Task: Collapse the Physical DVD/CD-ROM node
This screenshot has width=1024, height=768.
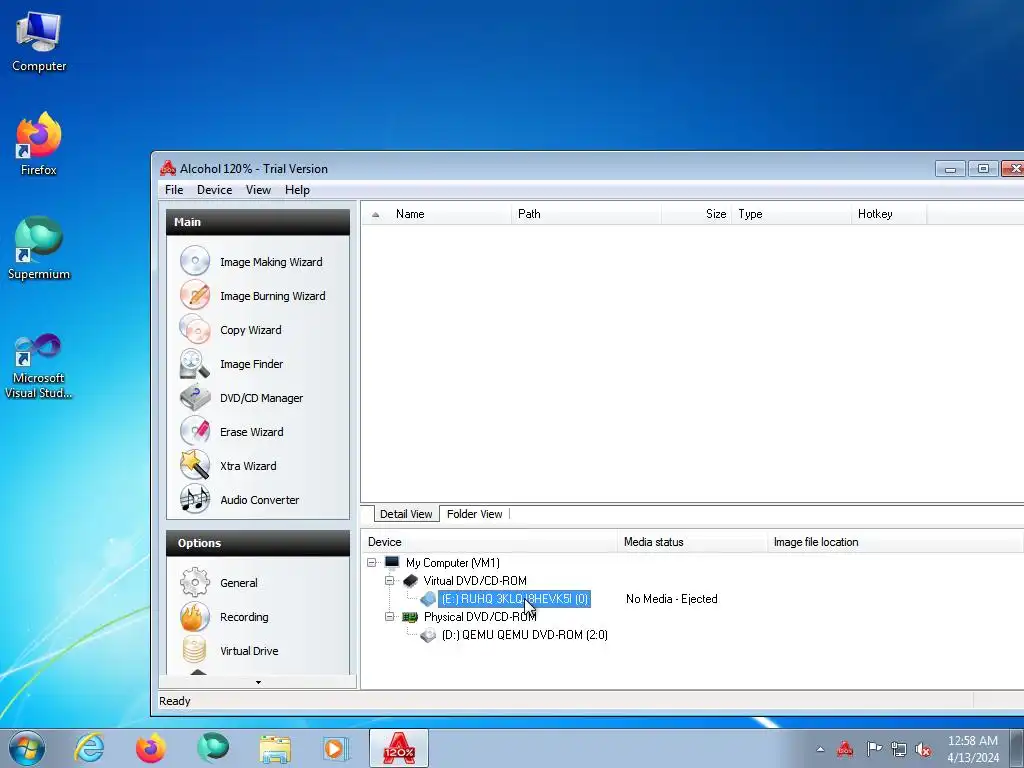Action: click(390, 616)
